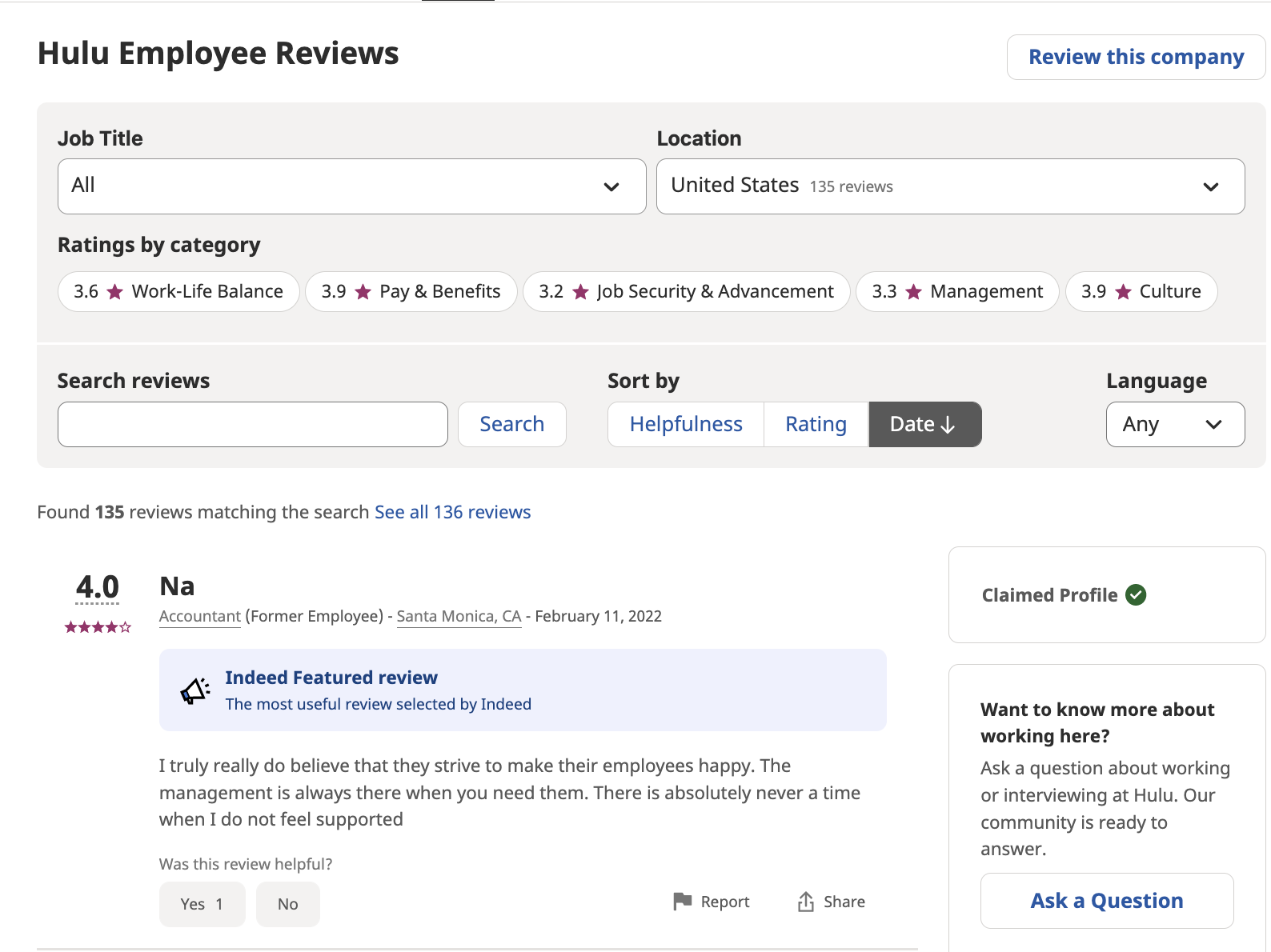Screen dimensions: 1271x952
Task: Click the February 11, 2022 date
Action: (599, 616)
